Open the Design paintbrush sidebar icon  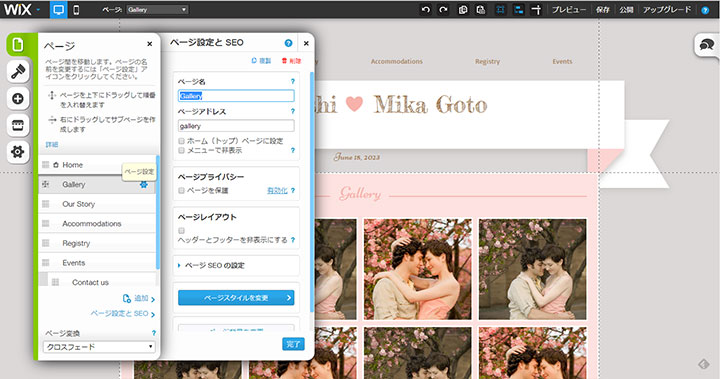[18, 71]
